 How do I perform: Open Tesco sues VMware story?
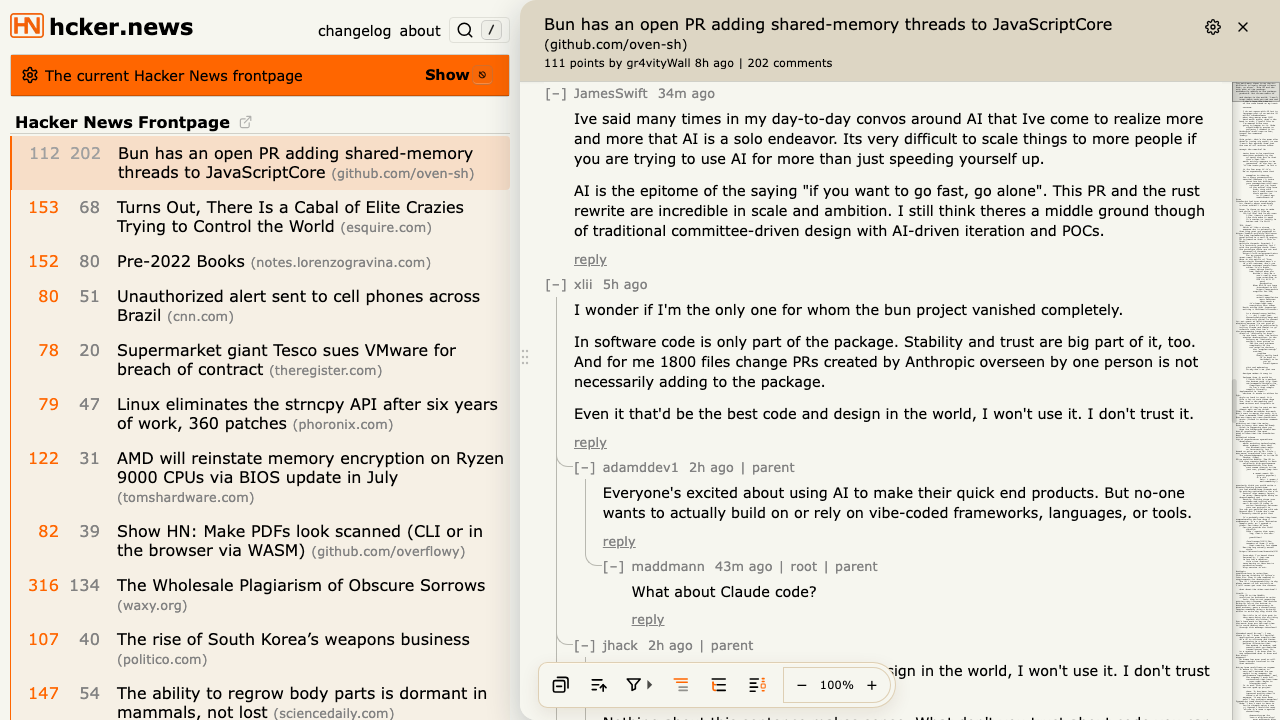click(286, 360)
